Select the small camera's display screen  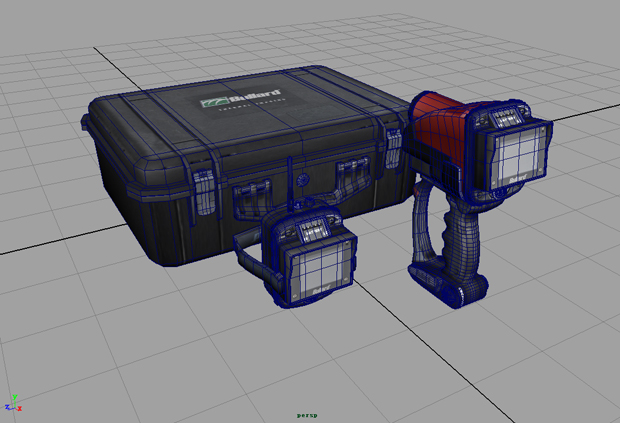[x=319, y=269]
